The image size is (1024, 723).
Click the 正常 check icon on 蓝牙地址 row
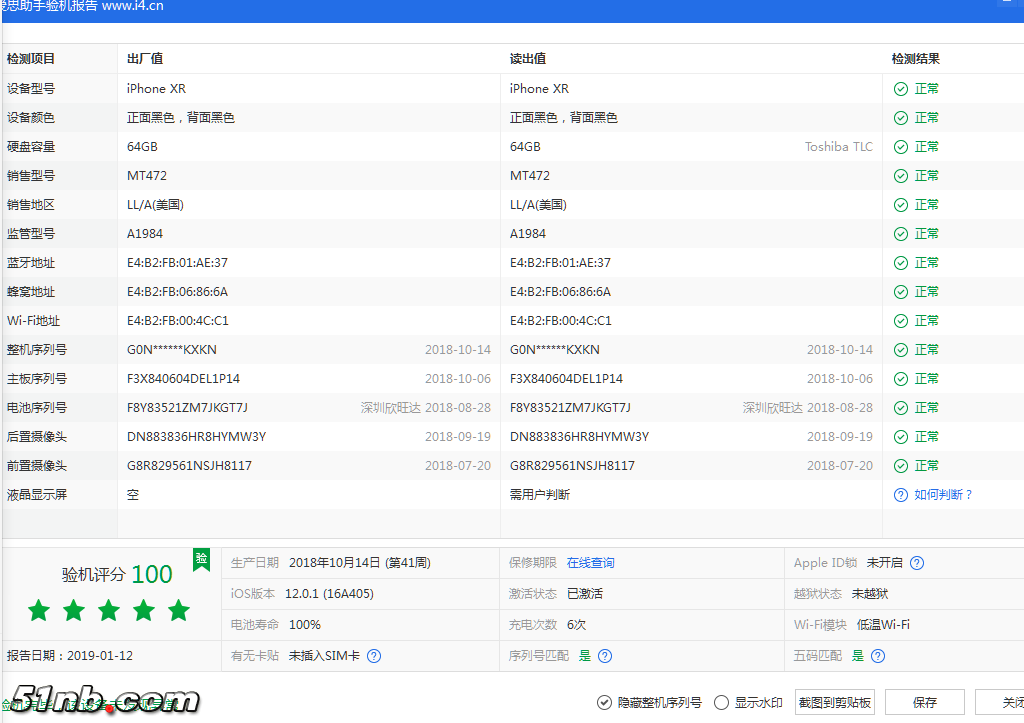[x=901, y=262]
